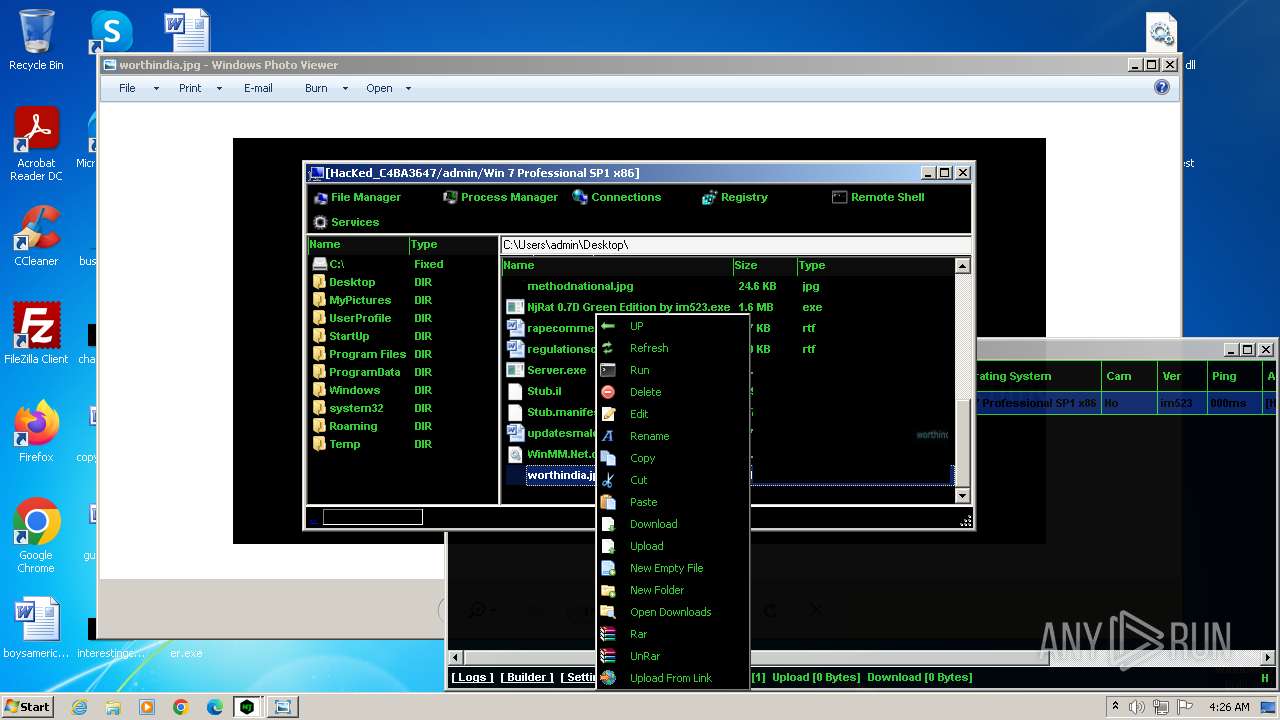Click the path field C:\Users\admin\Desktop\
This screenshot has width=1280, height=720.
[735, 245]
